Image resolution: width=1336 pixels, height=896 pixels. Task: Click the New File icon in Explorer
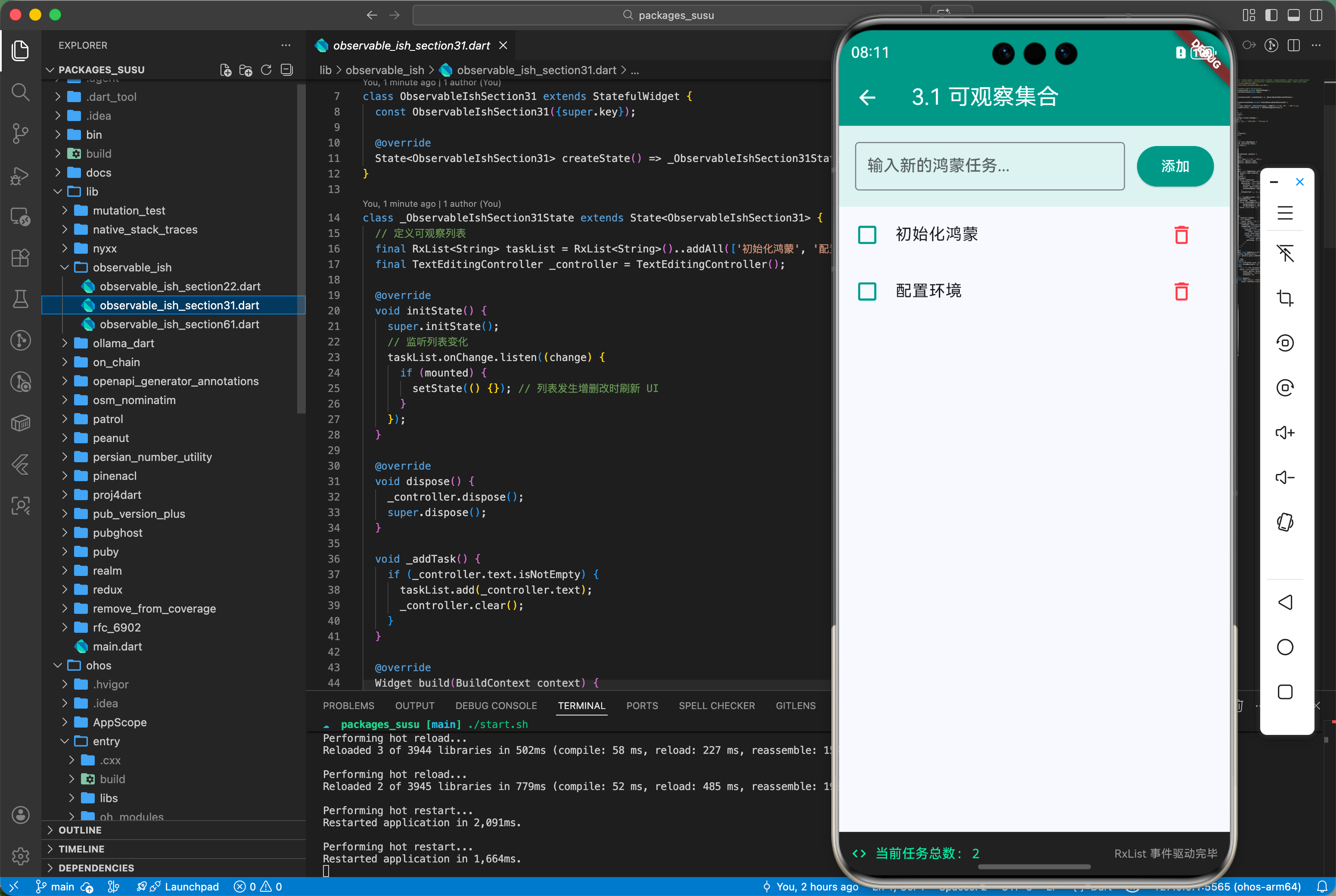pos(226,70)
